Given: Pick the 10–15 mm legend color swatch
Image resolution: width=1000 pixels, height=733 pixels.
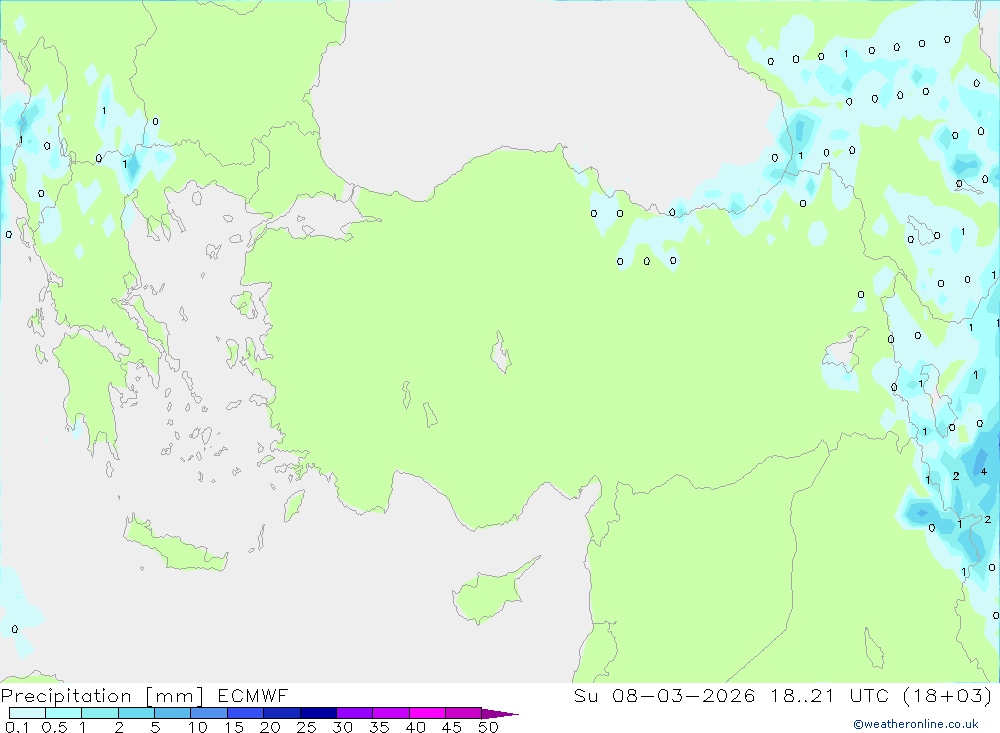Looking at the screenshot, I should (x=209, y=713).
